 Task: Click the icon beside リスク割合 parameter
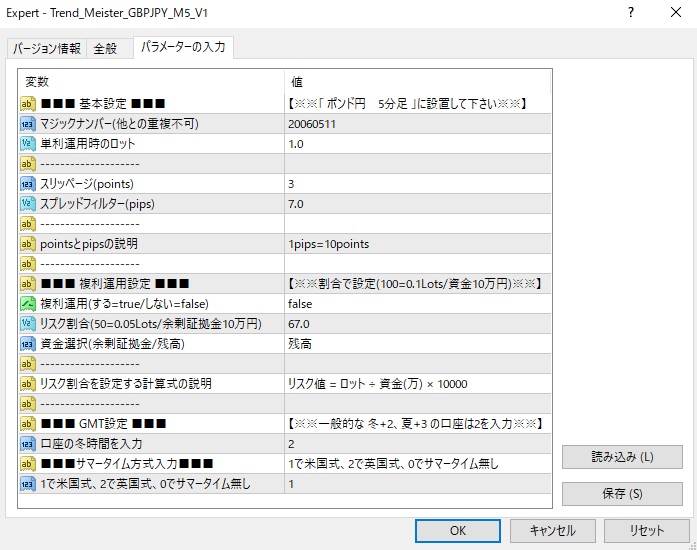click(28, 324)
